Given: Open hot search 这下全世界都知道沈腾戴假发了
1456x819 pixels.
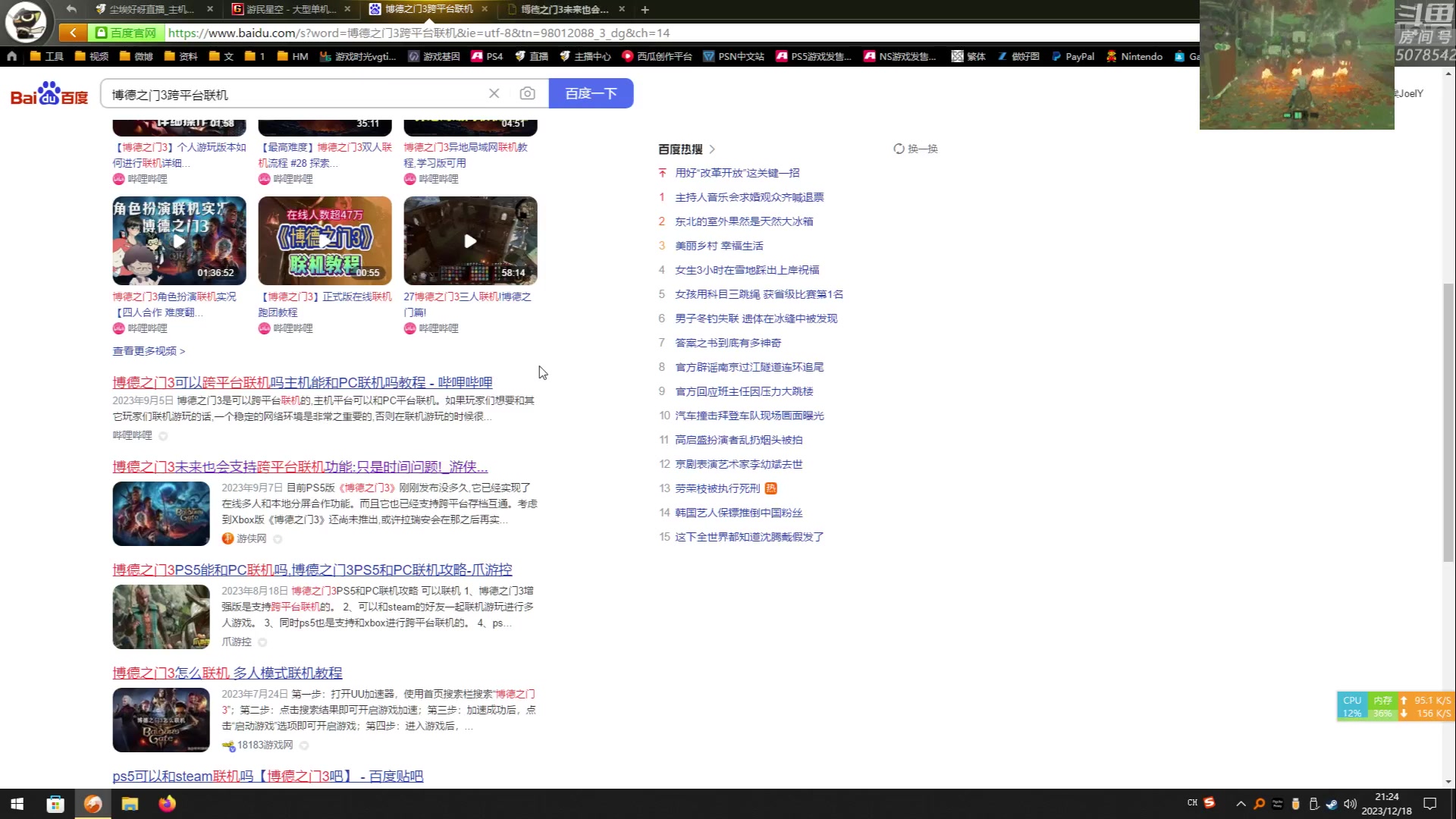Looking at the screenshot, I should pyautogui.click(x=749, y=537).
